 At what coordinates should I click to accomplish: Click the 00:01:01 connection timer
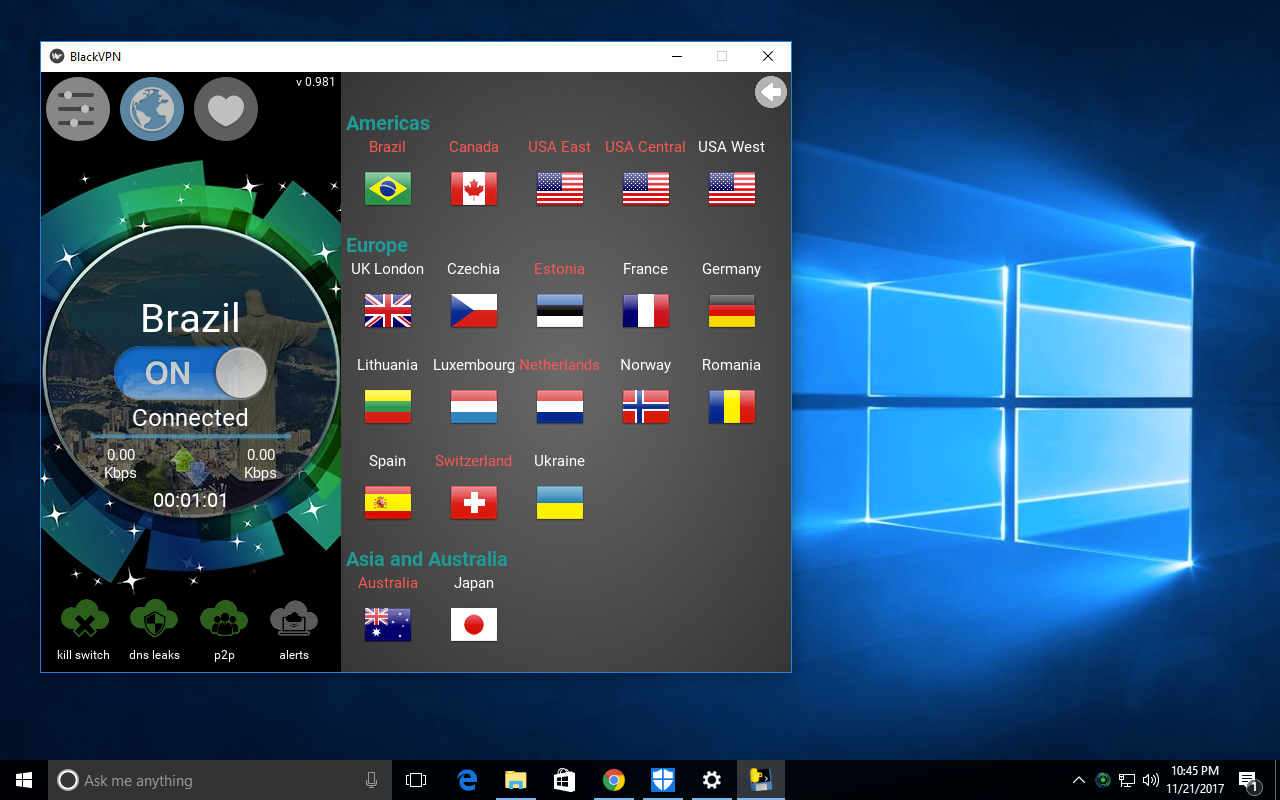click(x=190, y=500)
